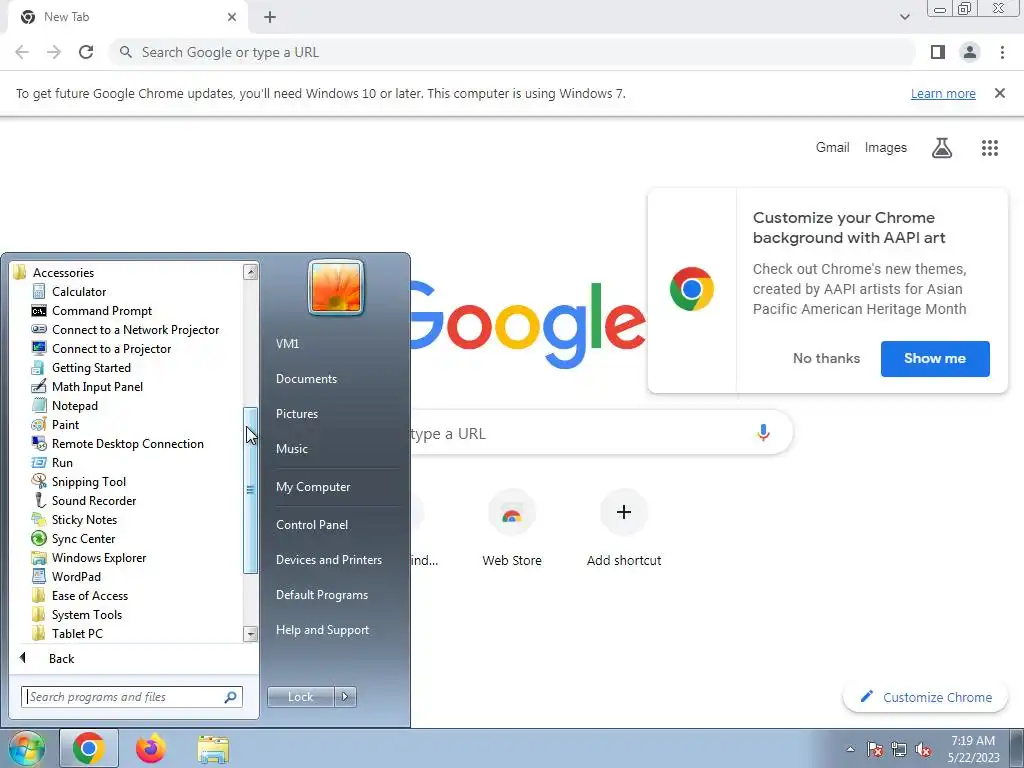1024x768 pixels.
Task: Open the Sound Recorder icon
Action: click(39, 501)
